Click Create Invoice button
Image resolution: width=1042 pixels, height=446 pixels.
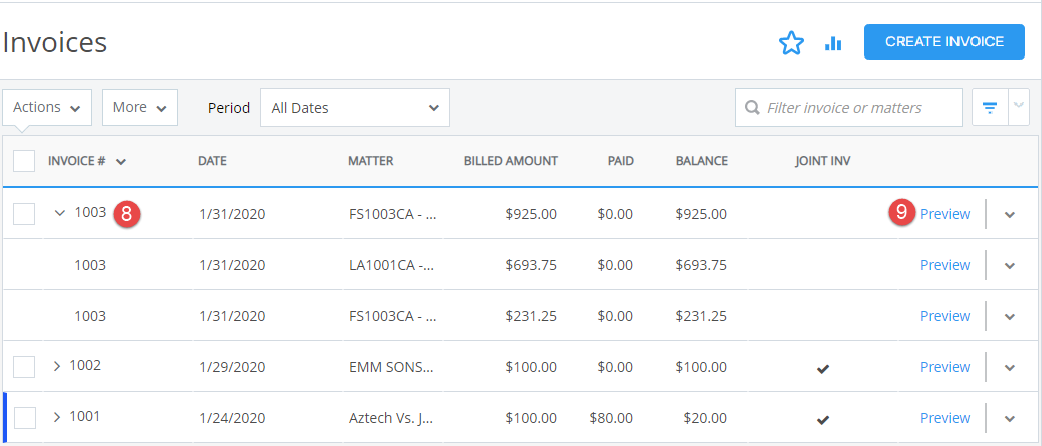click(944, 42)
